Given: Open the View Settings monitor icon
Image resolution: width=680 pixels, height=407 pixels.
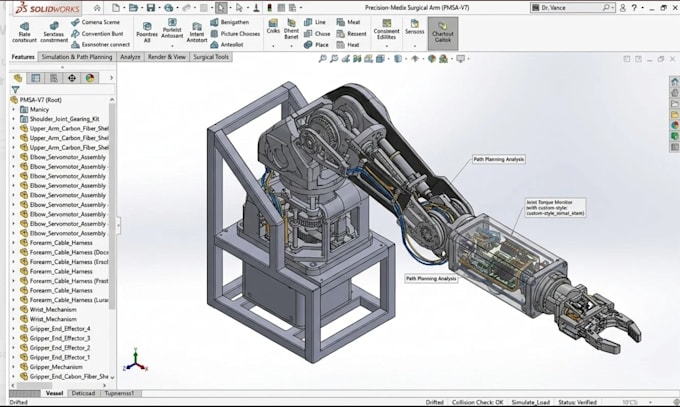Looking at the screenshot, I should 461,59.
